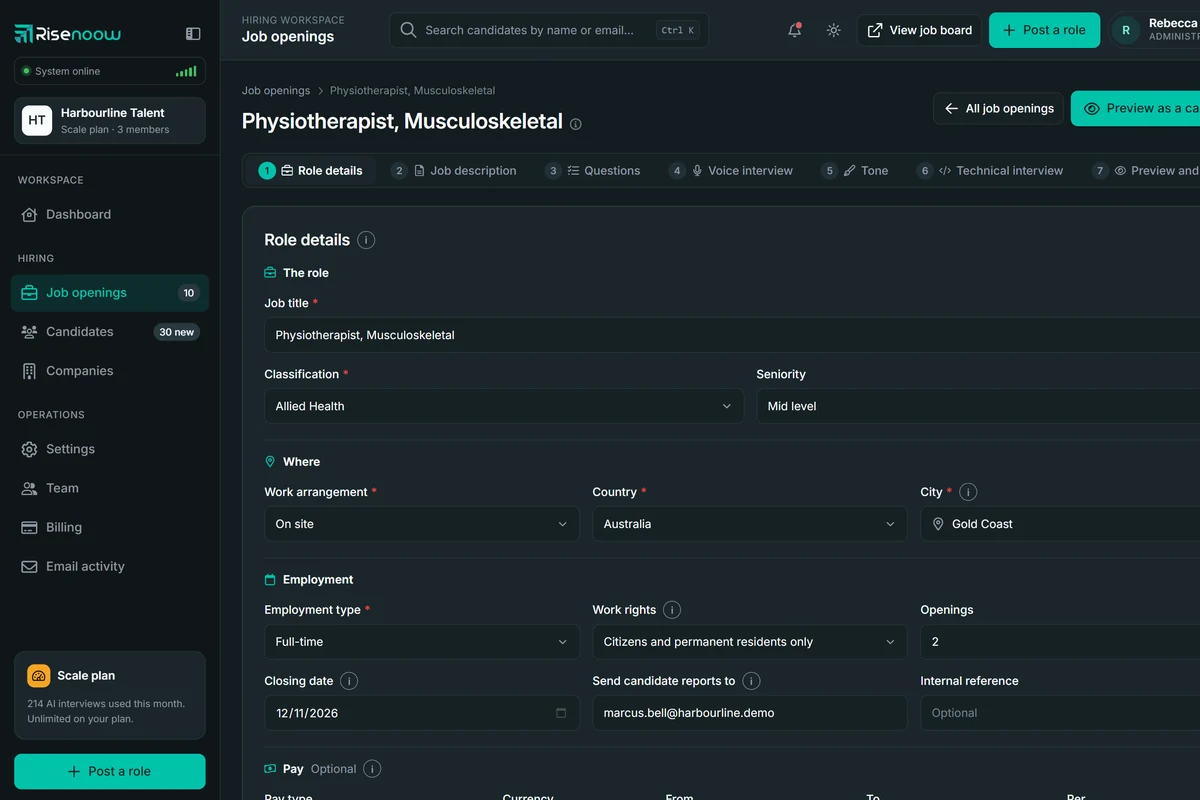Click View job board button
This screenshot has height=800, width=1200.
(x=920, y=30)
